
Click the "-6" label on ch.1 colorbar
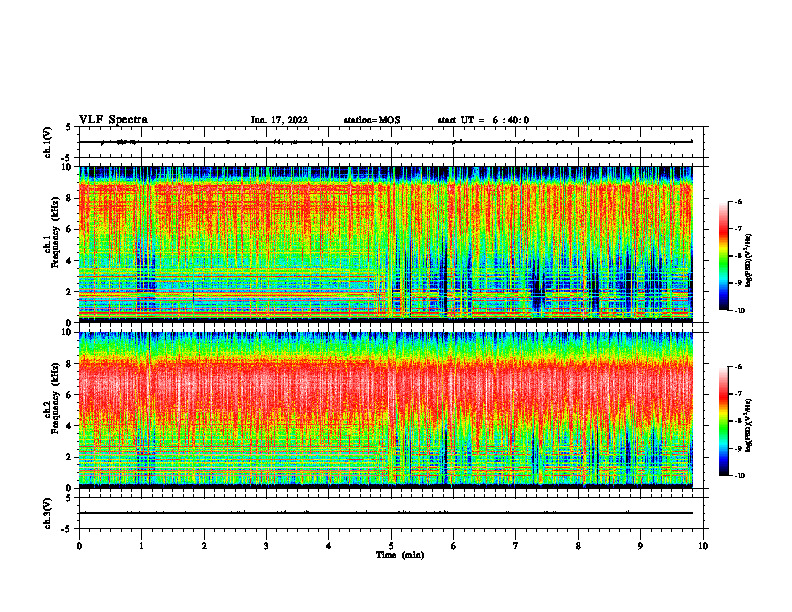pyautogui.click(x=738, y=202)
